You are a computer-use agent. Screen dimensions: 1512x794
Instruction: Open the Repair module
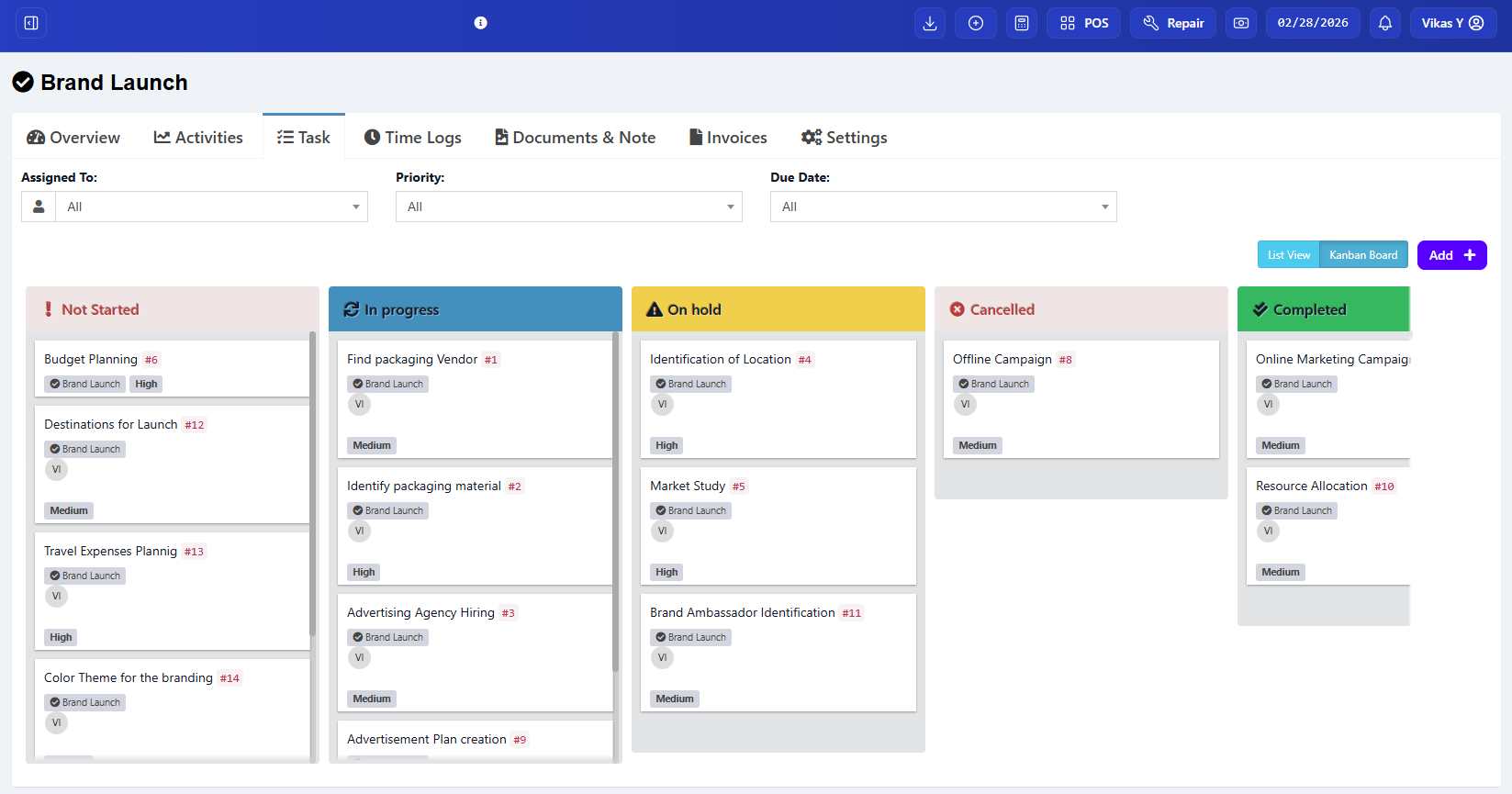tap(1173, 23)
